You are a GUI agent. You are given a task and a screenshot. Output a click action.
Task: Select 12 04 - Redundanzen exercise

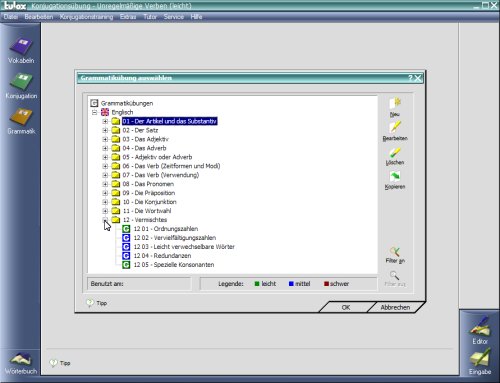pyautogui.click(x=162, y=256)
